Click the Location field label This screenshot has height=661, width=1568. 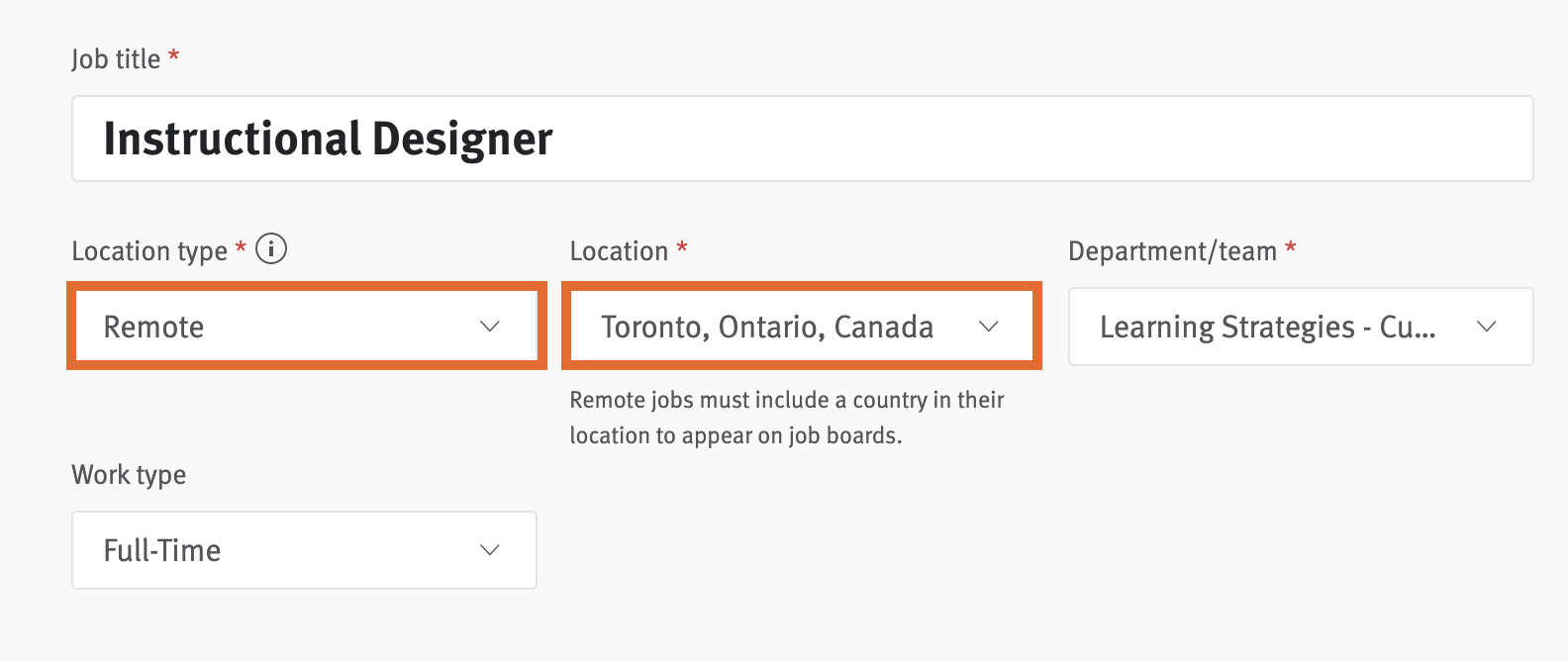(x=619, y=250)
